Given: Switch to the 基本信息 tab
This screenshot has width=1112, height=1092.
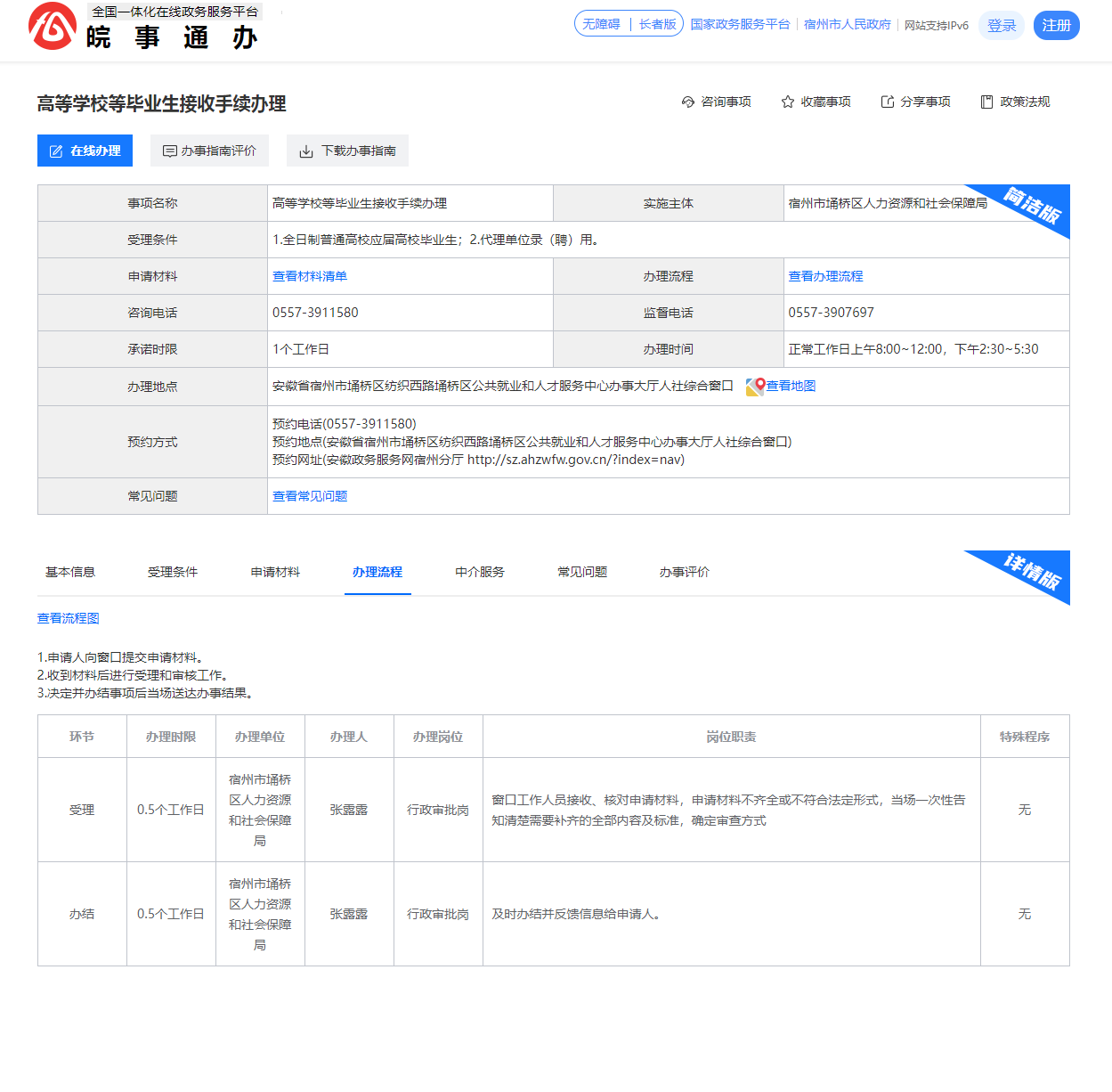Looking at the screenshot, I should click(x=70, y=572).
